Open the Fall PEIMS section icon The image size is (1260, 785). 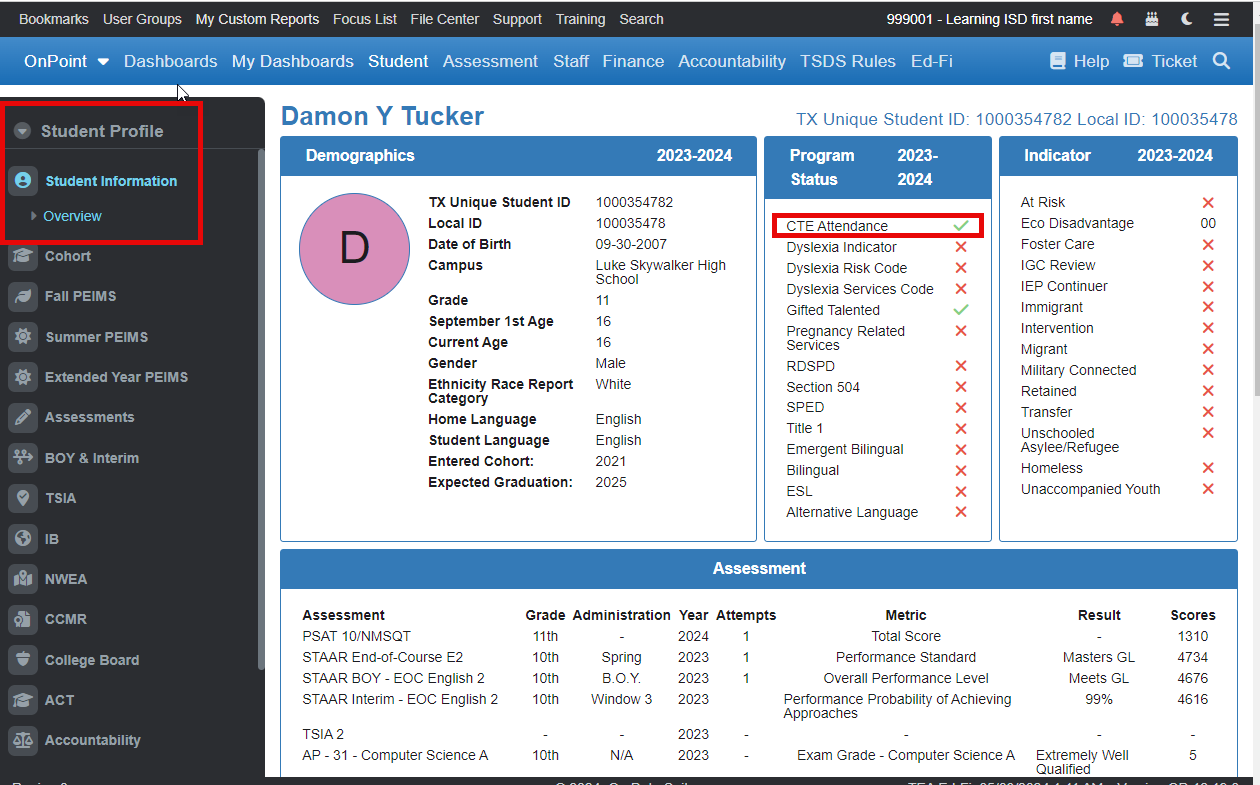click(22, 296)
